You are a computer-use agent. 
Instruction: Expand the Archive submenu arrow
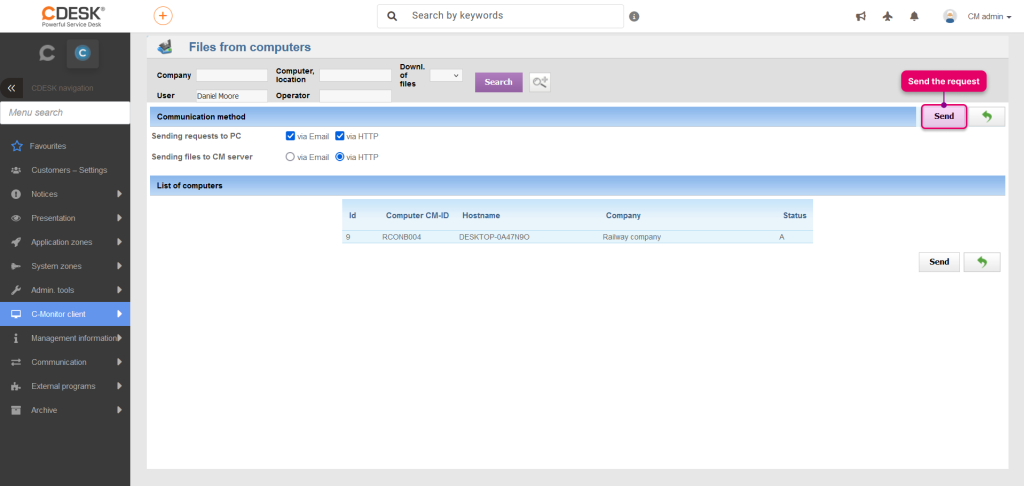click(x=120, y=410)
